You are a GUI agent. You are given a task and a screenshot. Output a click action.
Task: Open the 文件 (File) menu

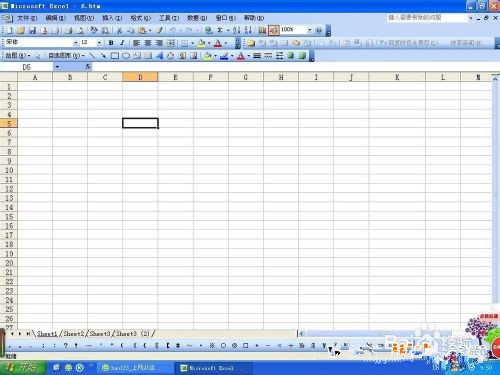[x=27, y=18]
